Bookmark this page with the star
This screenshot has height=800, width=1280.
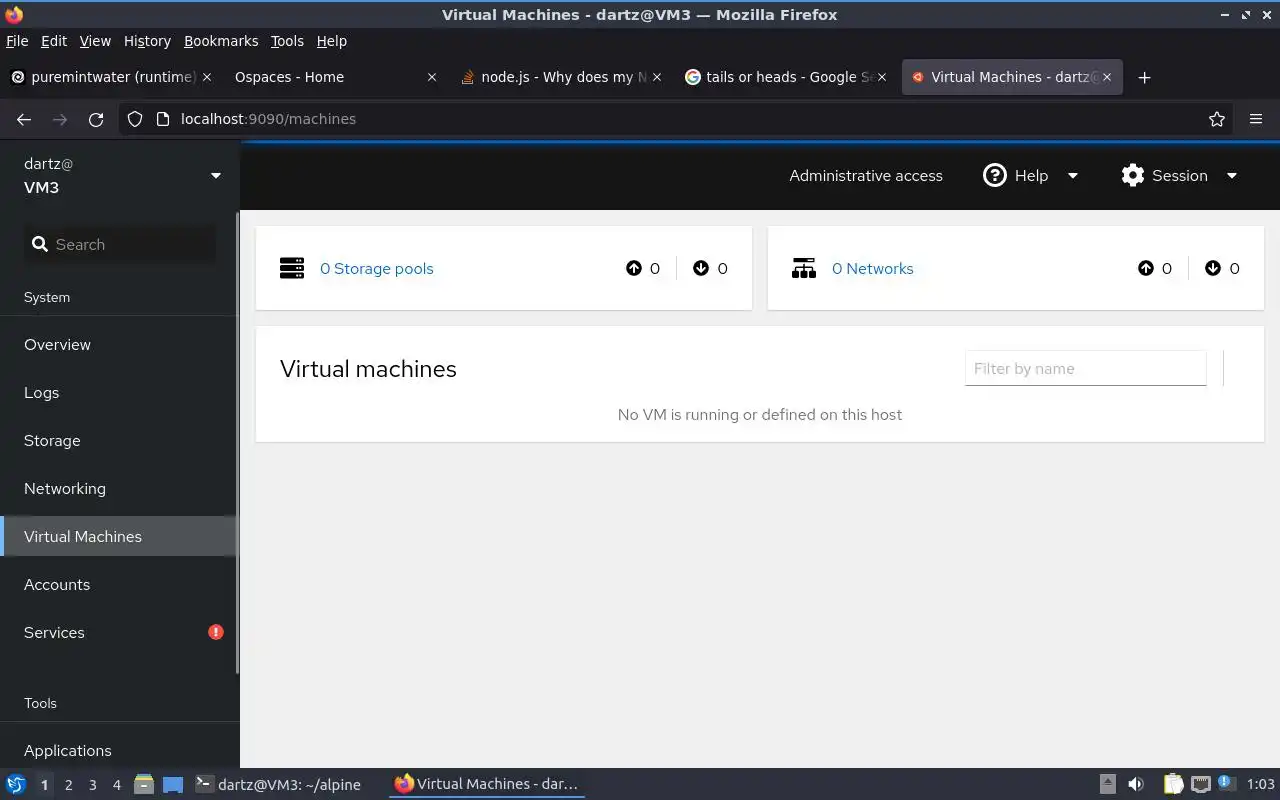1217,119
